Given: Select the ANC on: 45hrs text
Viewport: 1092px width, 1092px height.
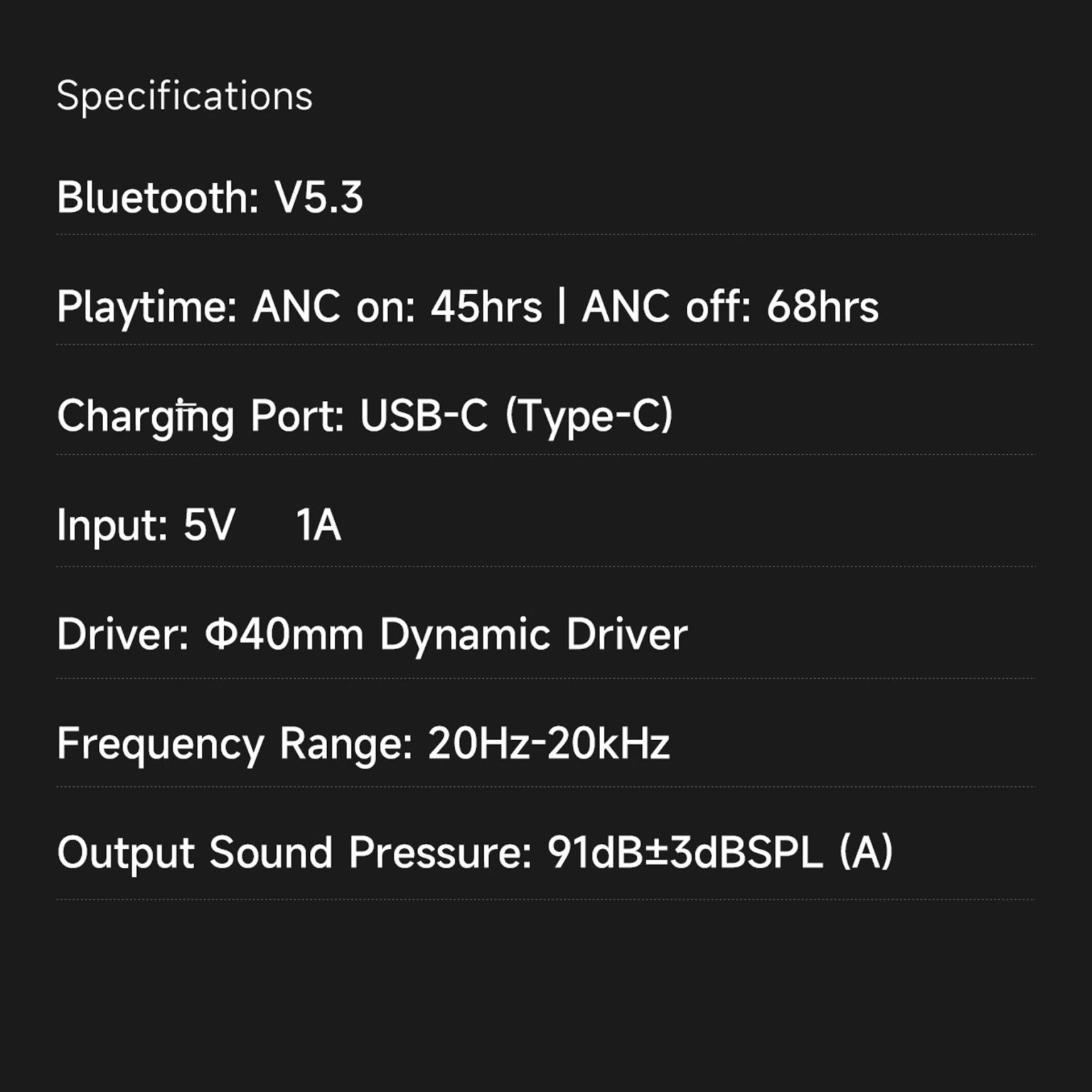Looking at the screenshot, I should (397, 307).
